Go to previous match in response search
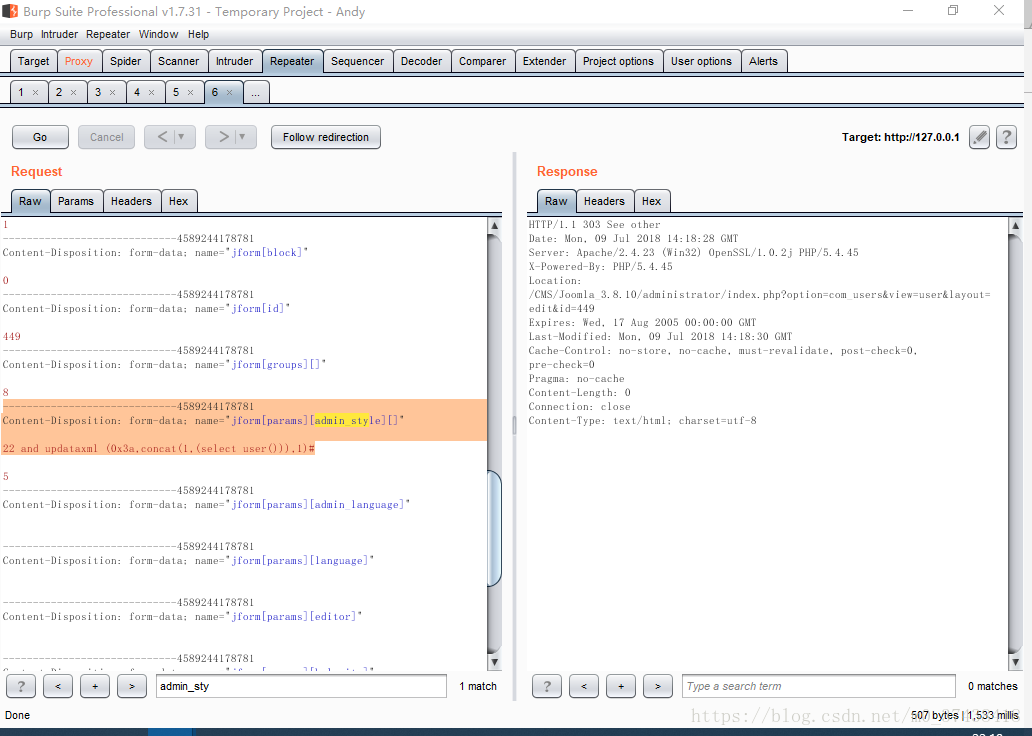 pyautogui.click(x=584, y=686)
